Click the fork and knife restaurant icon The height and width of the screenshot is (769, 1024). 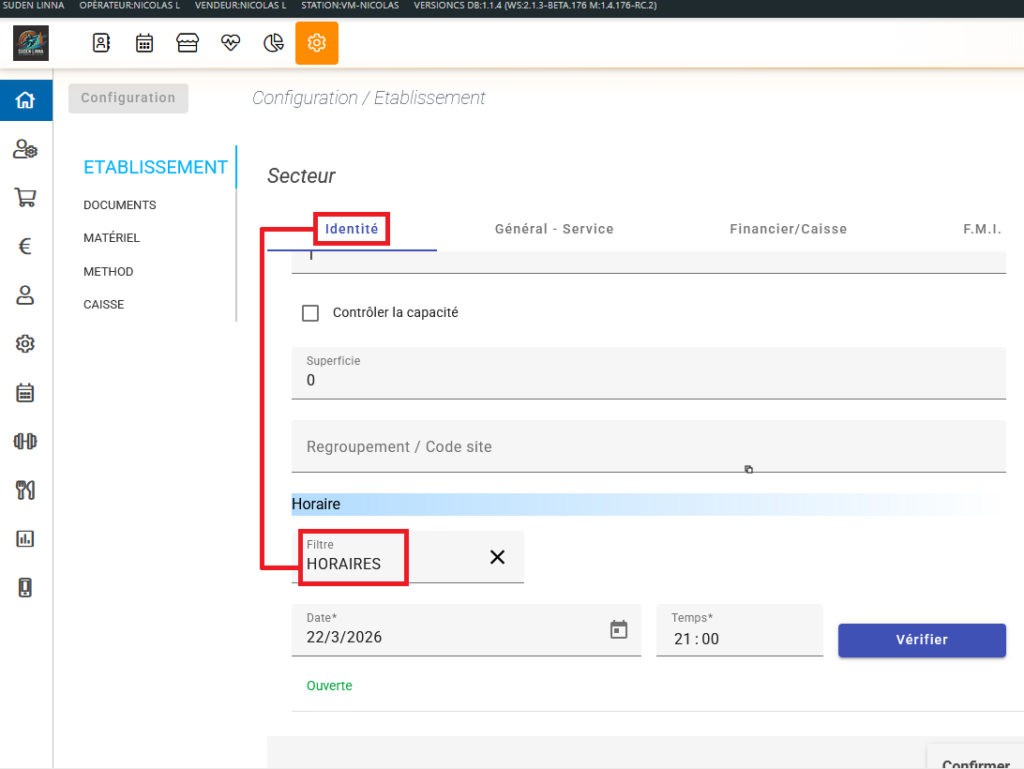(x=25, y=490)
